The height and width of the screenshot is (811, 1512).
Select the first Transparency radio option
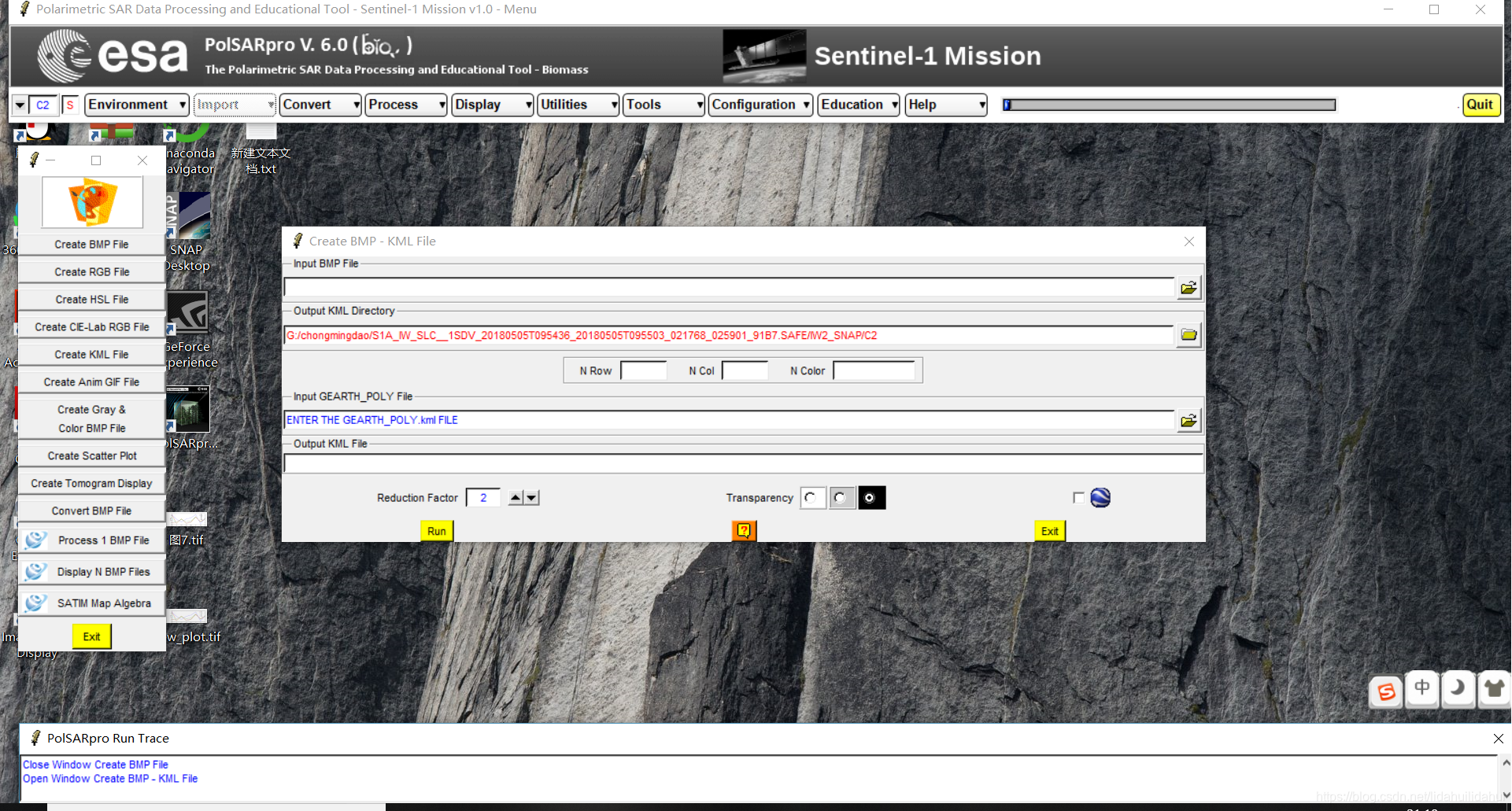point(813,498)
